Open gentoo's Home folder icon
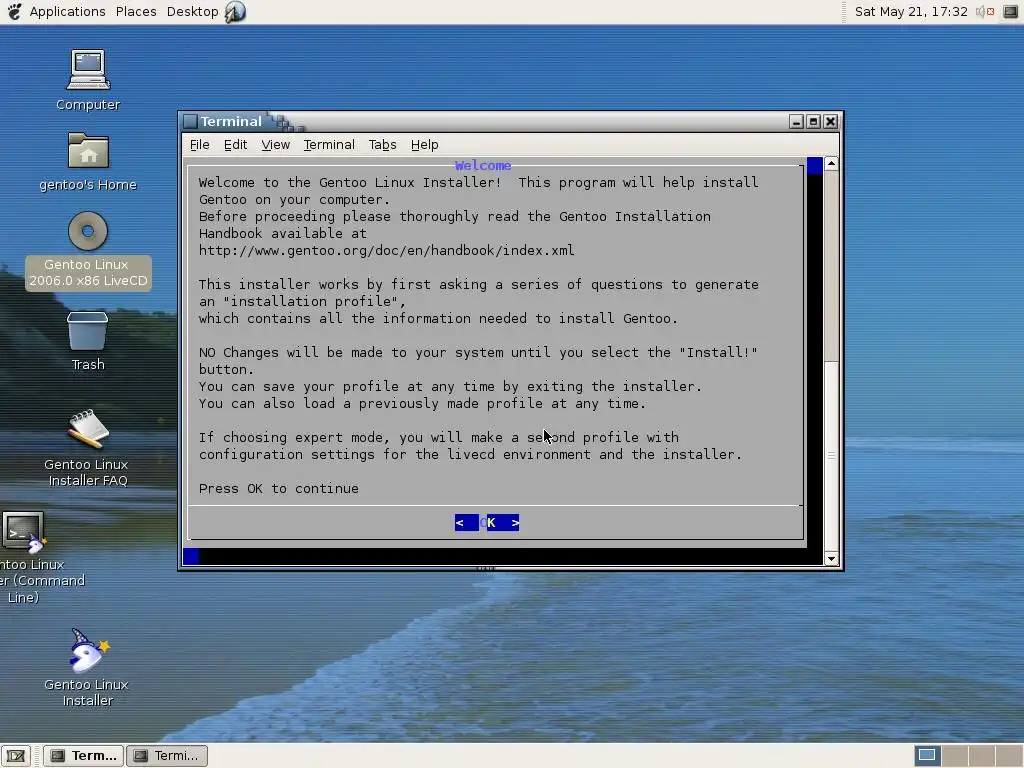1024x768 pixels. click(x=88, y=151)
